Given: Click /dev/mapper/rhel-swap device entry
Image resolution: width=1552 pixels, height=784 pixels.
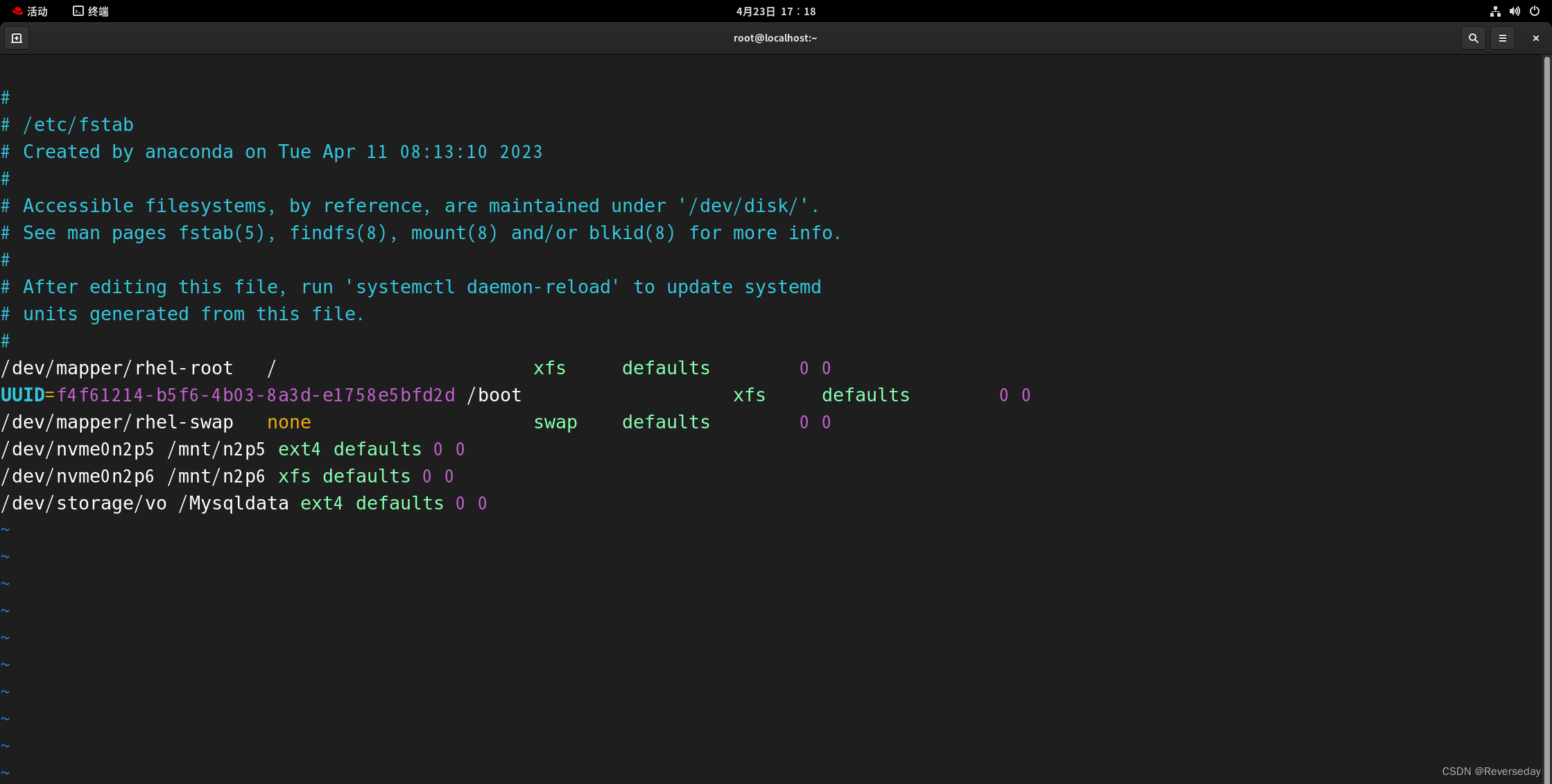Looking at the screenshot, I should coord(117,422).
